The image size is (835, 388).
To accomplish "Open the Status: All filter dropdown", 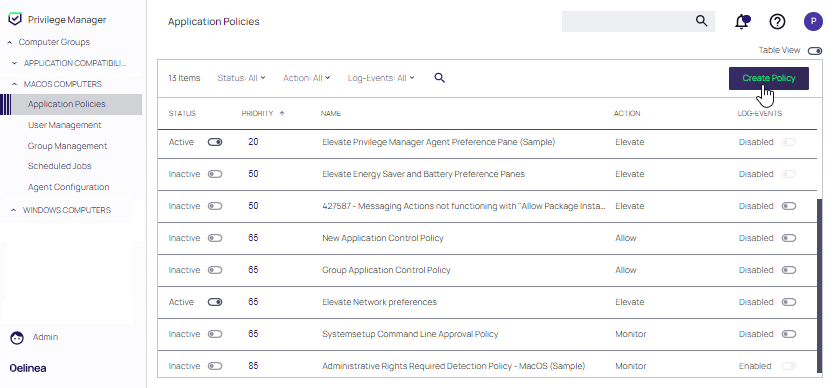I will tap(241, 78).
